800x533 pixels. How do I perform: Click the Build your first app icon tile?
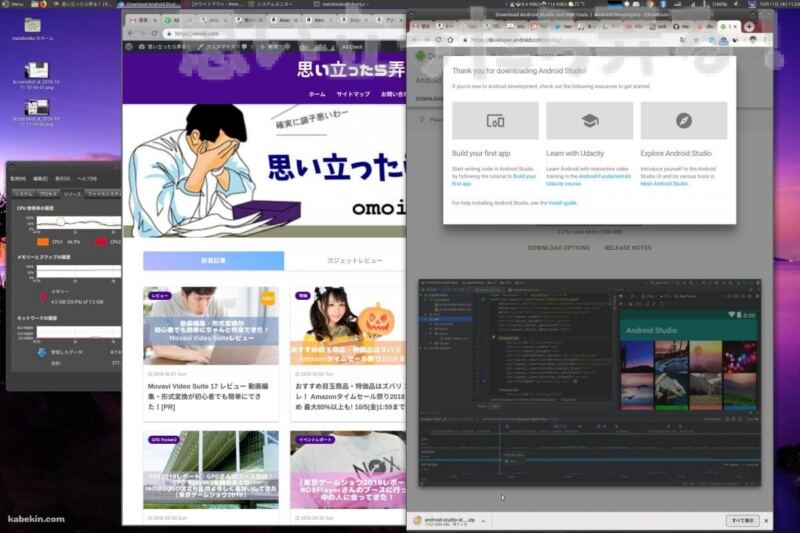click(495, 120)
